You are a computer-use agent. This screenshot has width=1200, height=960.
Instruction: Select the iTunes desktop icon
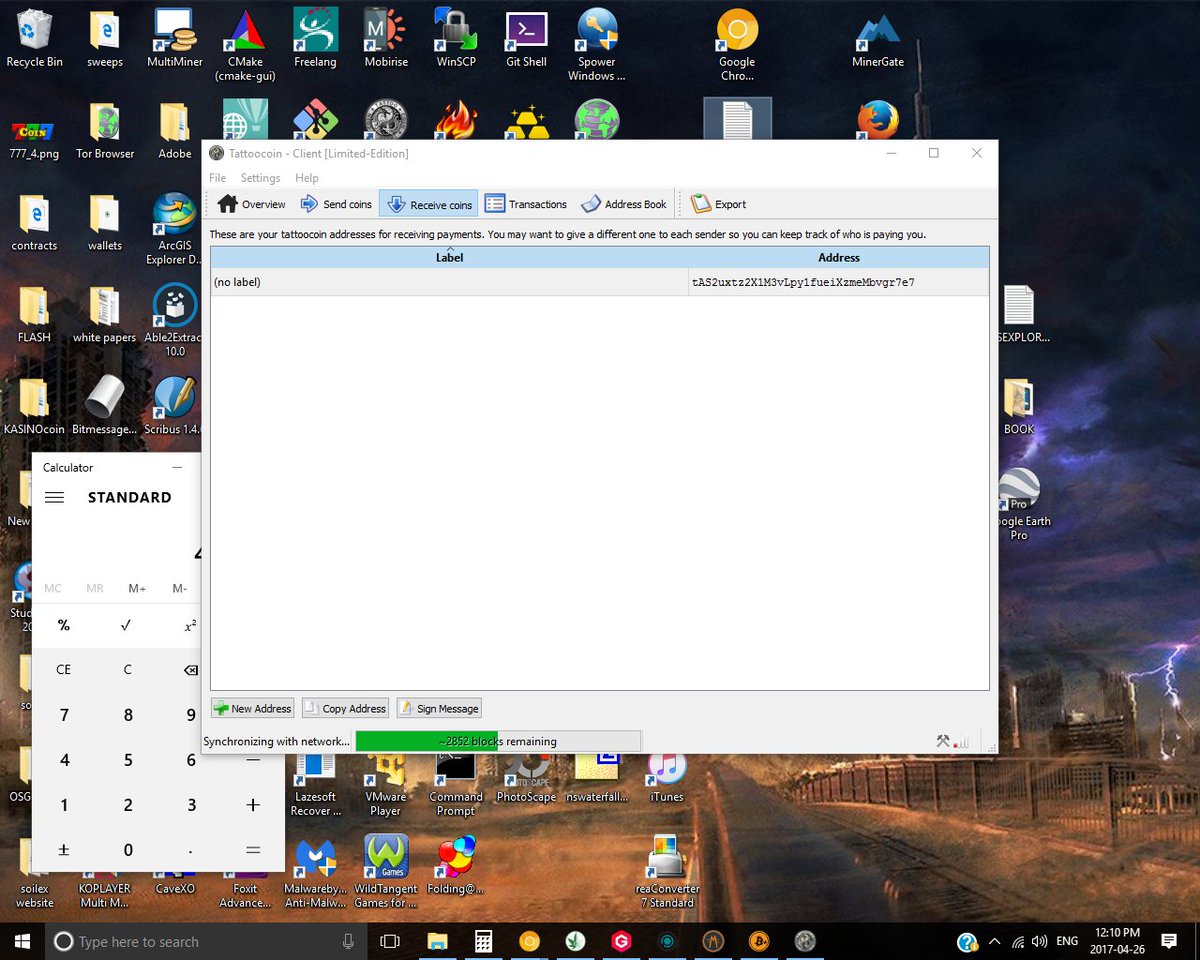[667, 778]
